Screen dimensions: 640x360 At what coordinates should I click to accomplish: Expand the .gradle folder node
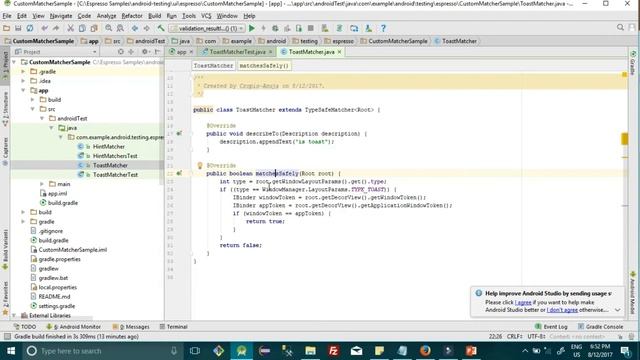pyautogui.click(x=23, y=71)
